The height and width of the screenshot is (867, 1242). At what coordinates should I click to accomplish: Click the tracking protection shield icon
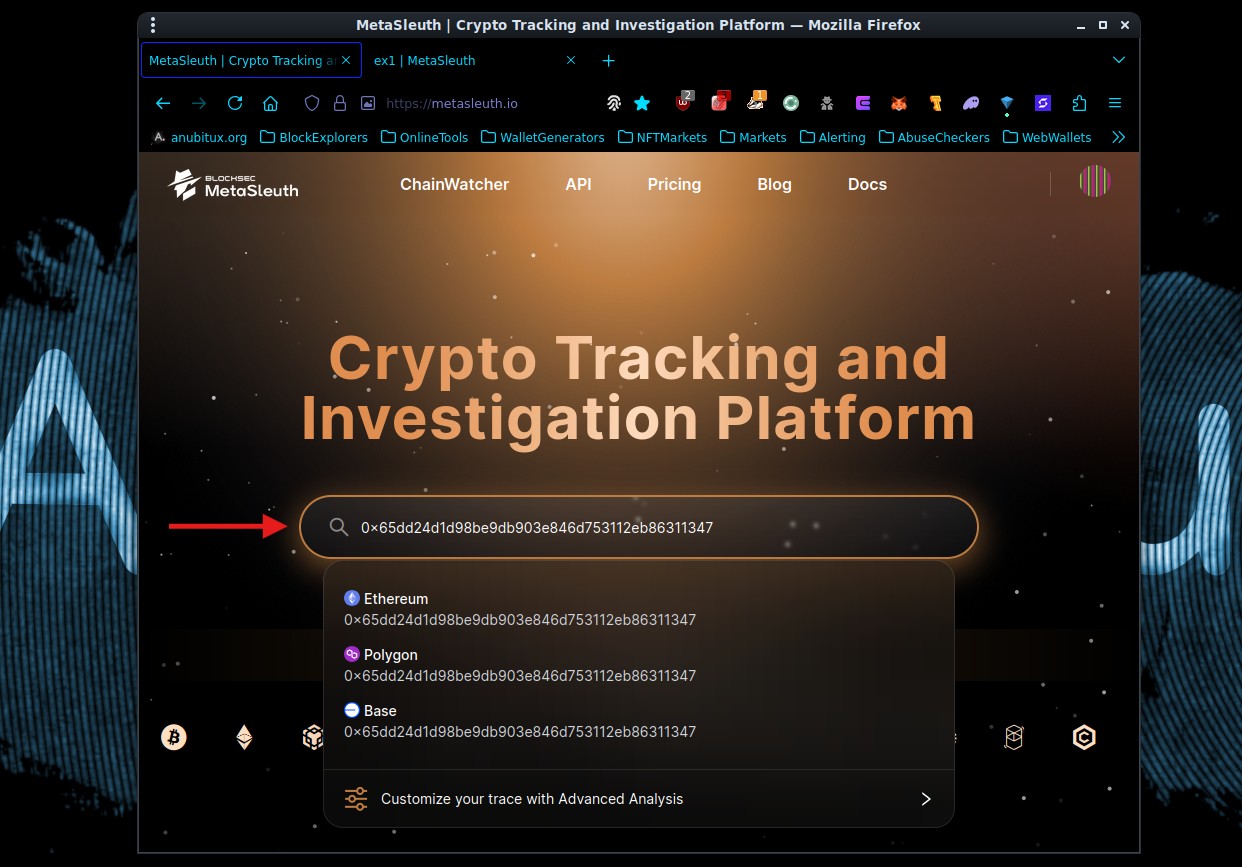tap(312, 103)
